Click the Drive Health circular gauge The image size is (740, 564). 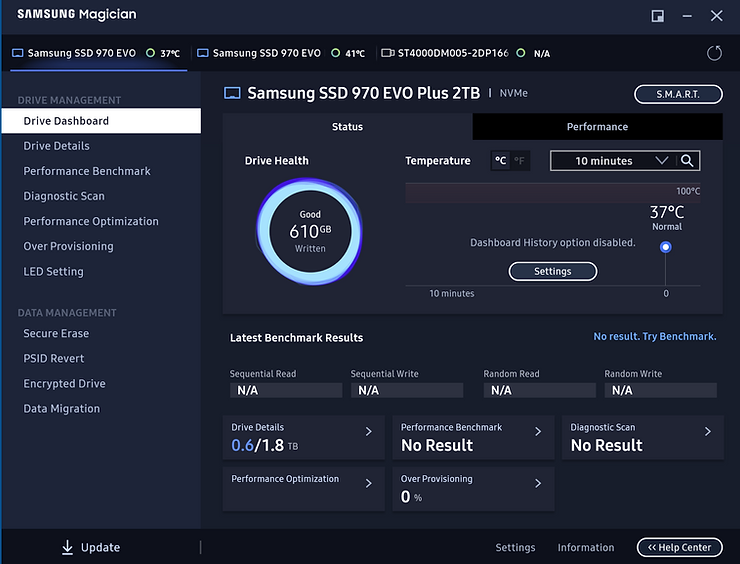point(310,230)
